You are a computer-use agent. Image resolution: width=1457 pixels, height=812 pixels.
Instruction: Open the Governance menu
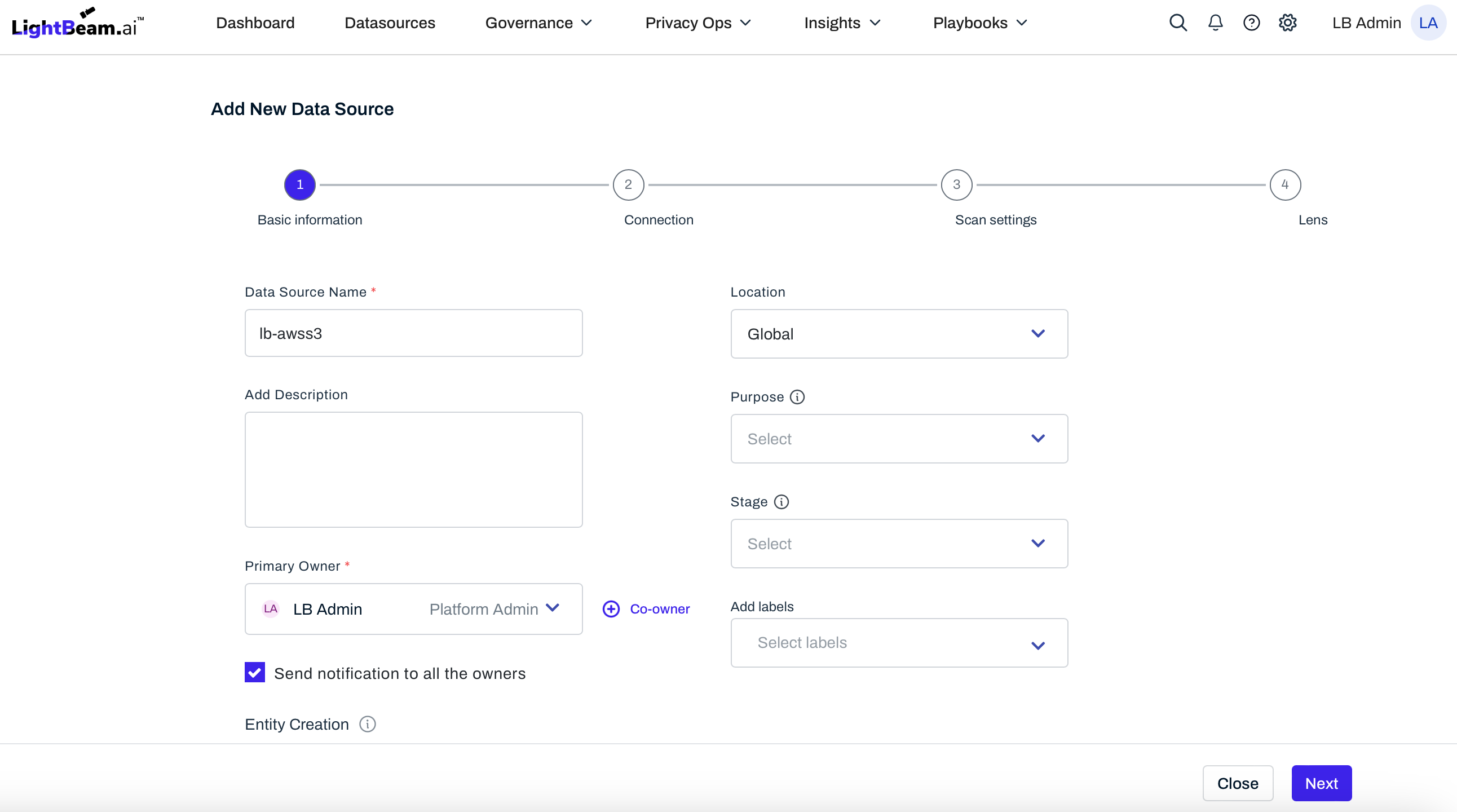point(538,23)
